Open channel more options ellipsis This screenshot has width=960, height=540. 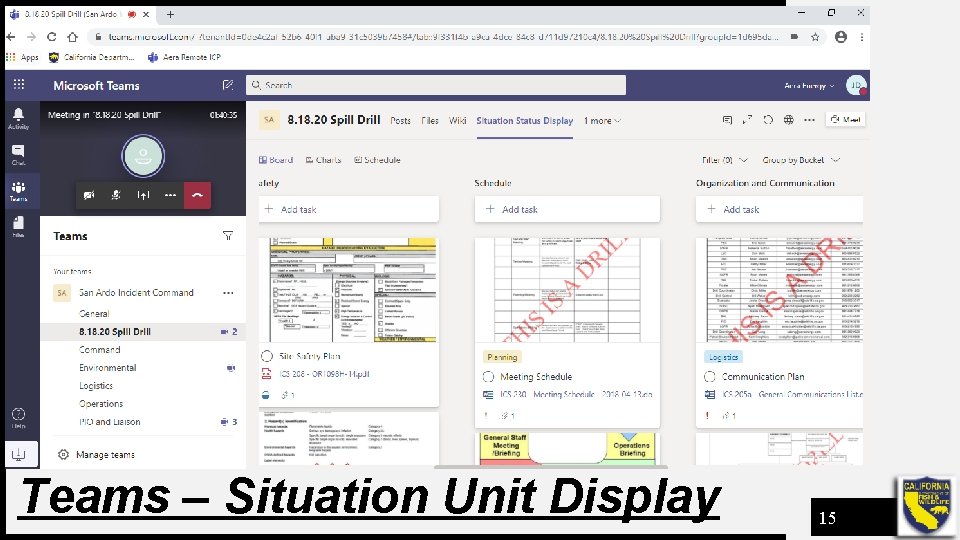click(809, 120)
